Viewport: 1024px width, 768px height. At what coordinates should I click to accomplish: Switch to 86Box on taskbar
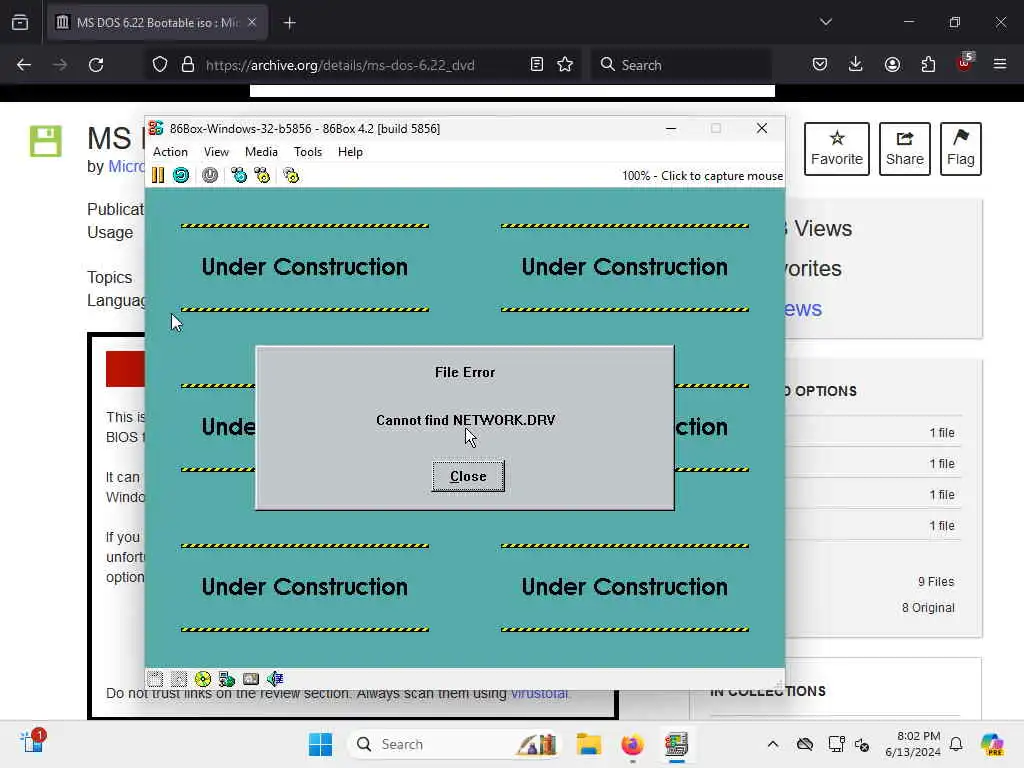[x=677, y=744]
